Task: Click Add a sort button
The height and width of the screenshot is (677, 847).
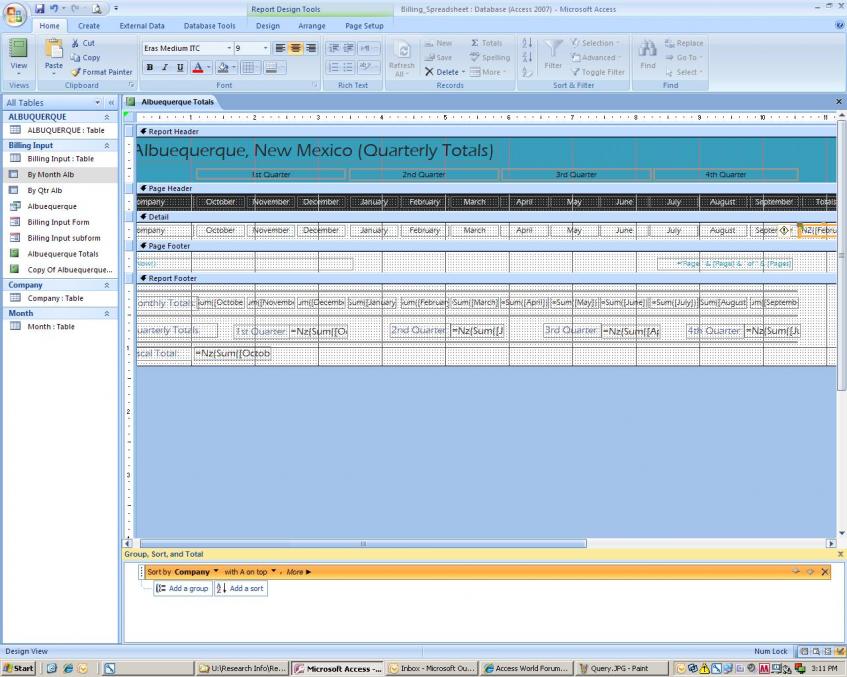Action: coord(240,589)
